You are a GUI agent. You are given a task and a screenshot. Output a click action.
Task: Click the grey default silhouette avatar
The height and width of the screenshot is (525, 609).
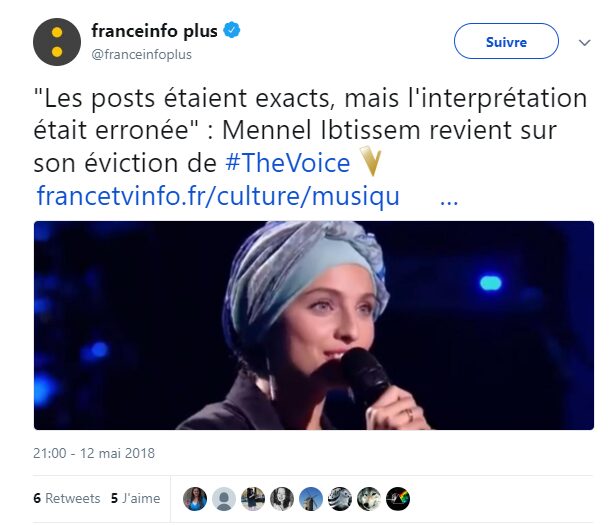coord(224,499)
